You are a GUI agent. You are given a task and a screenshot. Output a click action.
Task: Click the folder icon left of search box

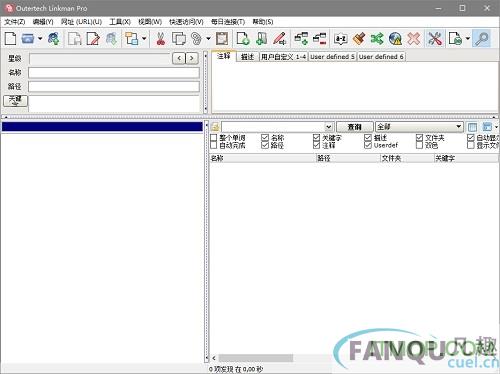tap(215, 127)
